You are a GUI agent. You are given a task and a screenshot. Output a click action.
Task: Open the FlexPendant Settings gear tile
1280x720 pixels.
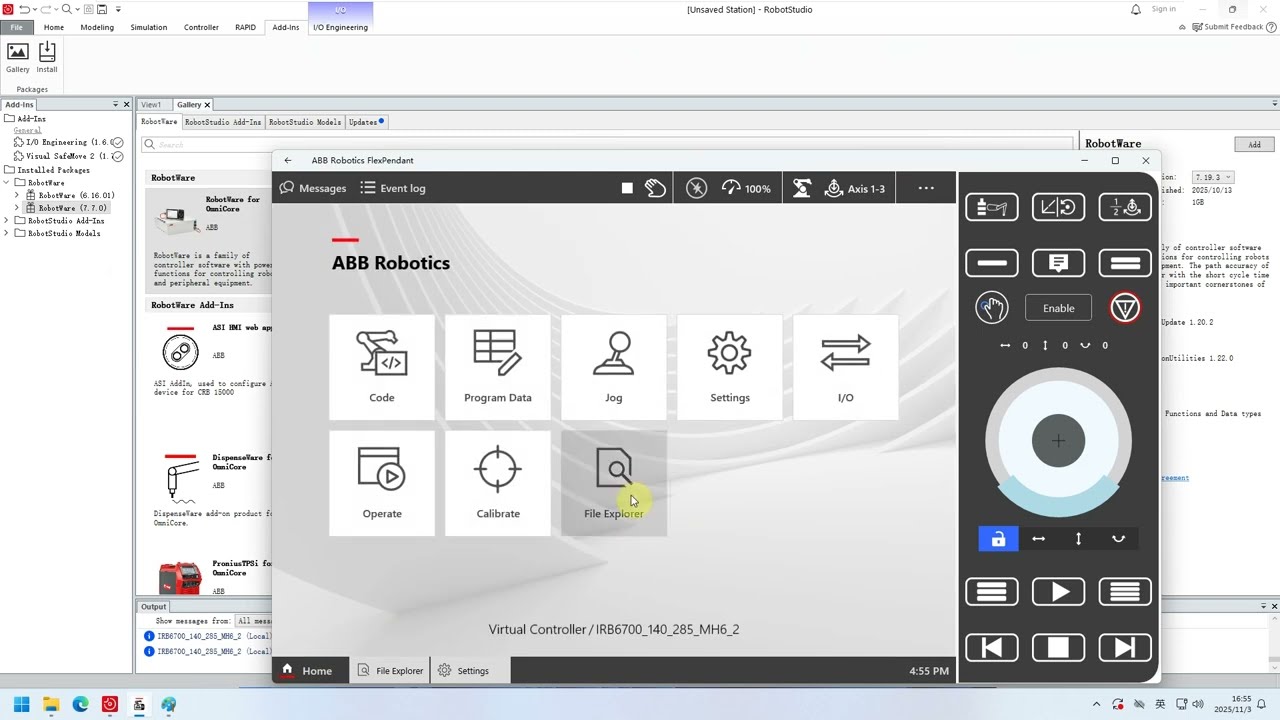coord(730,367)
